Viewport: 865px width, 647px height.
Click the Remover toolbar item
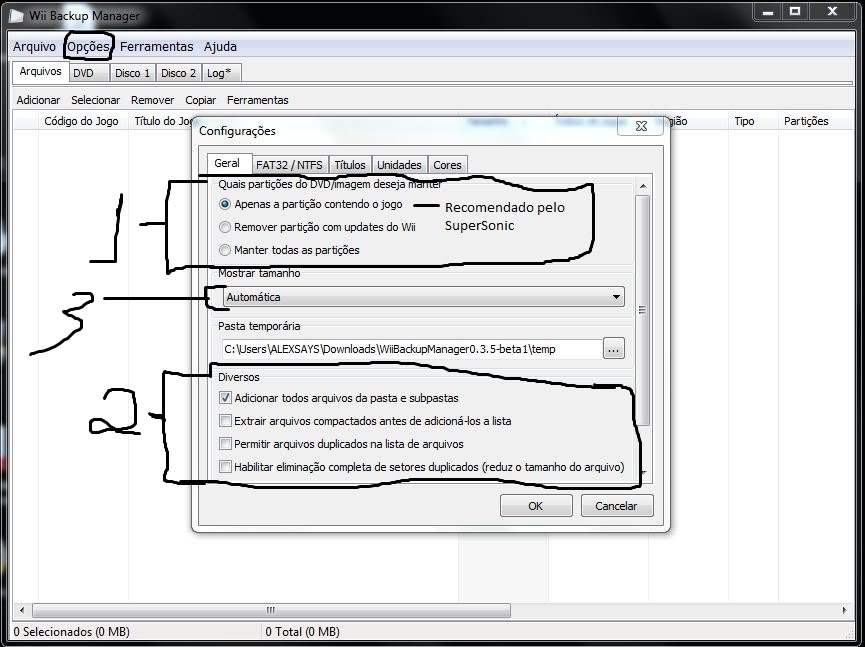[x=152, y=100]
